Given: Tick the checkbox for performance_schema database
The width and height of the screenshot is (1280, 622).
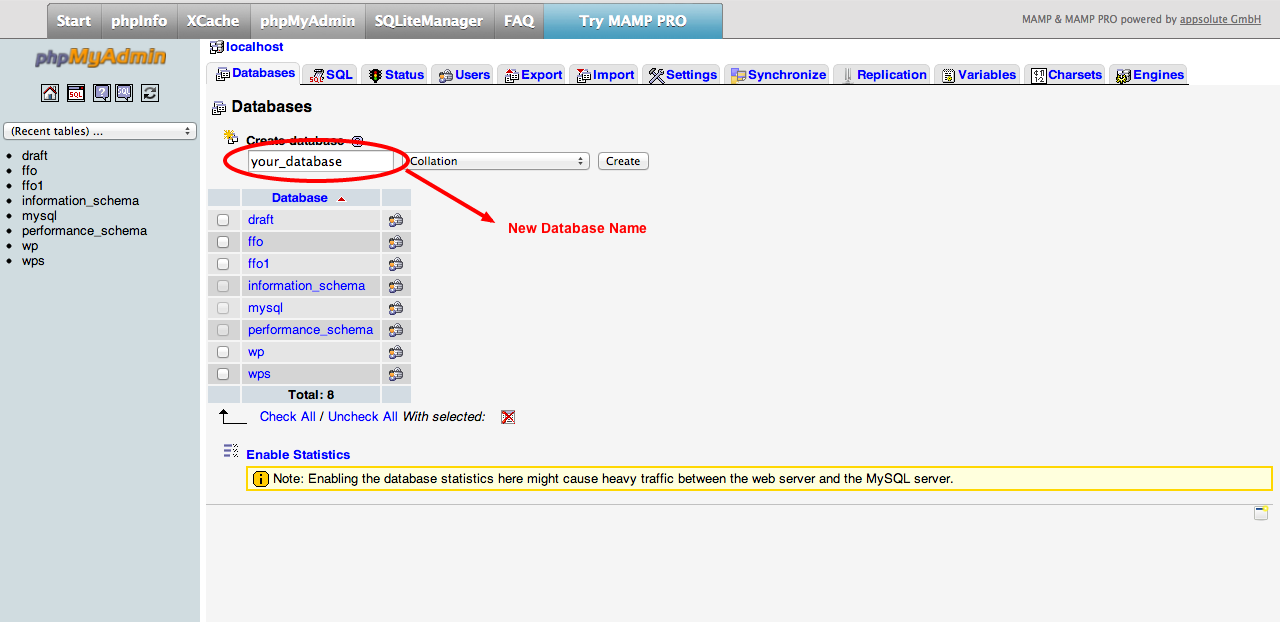Looking at the screenshot, I should pos(223,330).
